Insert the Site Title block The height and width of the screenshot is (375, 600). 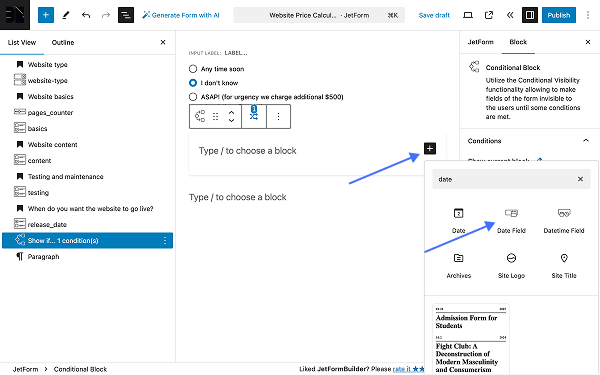(x=564, y=266)
